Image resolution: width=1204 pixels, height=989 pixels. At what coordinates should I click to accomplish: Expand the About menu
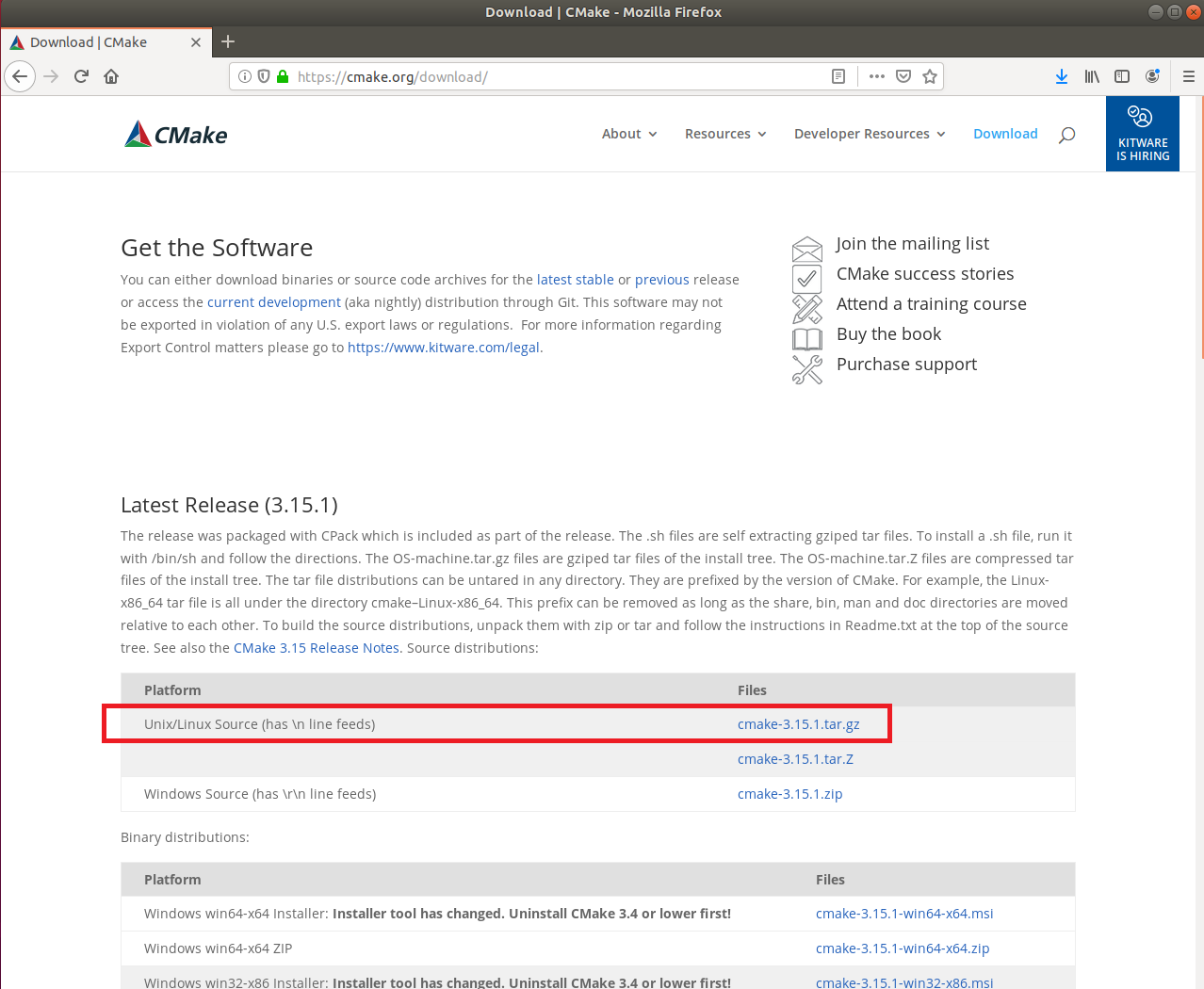(x=629, y=134)
